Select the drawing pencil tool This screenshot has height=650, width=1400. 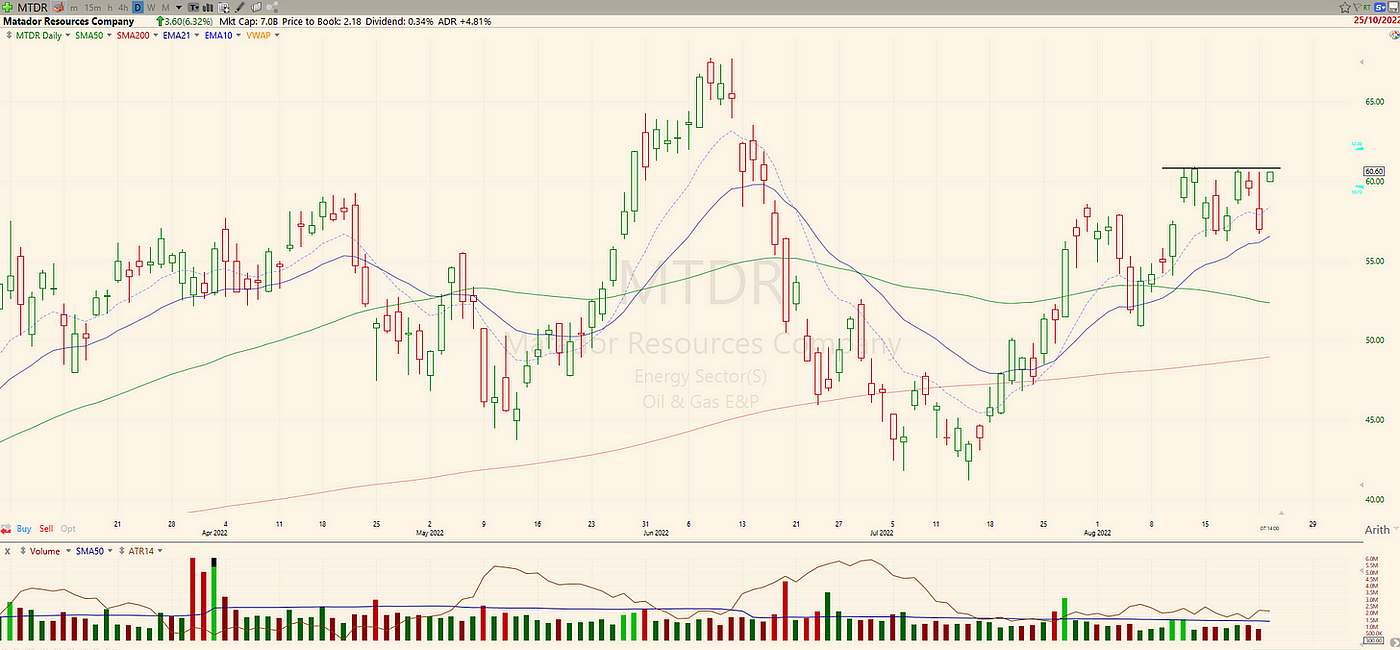point(240,8)
